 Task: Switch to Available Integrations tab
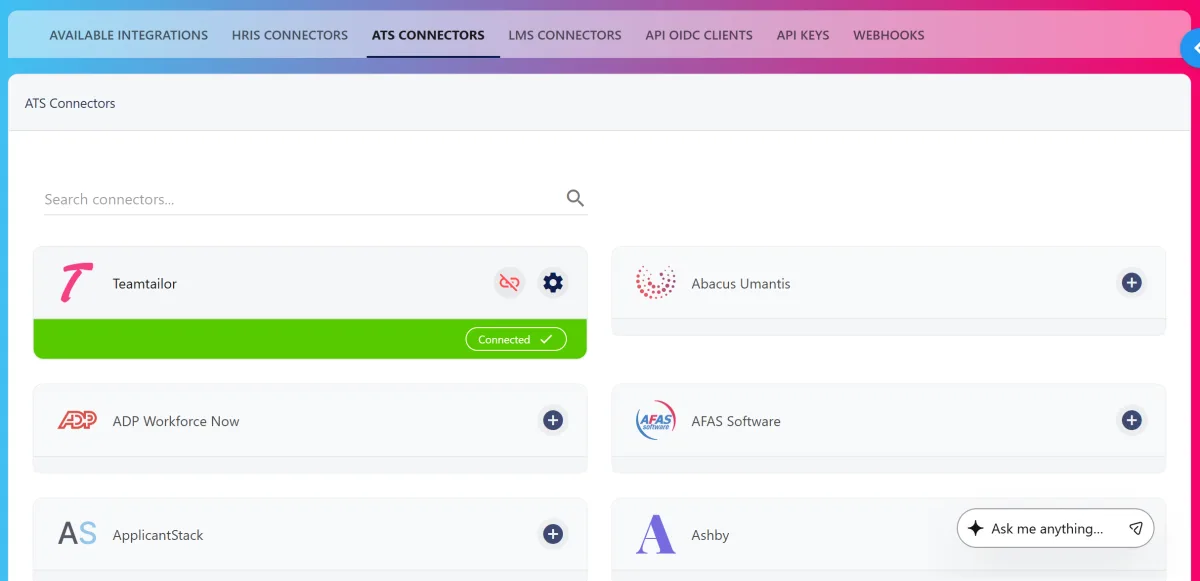tap(129, 35)
